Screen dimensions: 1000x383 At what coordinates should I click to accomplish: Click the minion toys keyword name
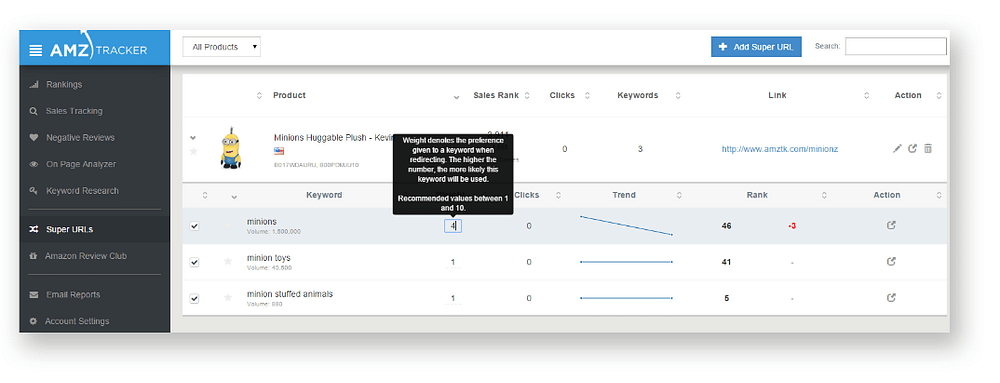[268, 258]
